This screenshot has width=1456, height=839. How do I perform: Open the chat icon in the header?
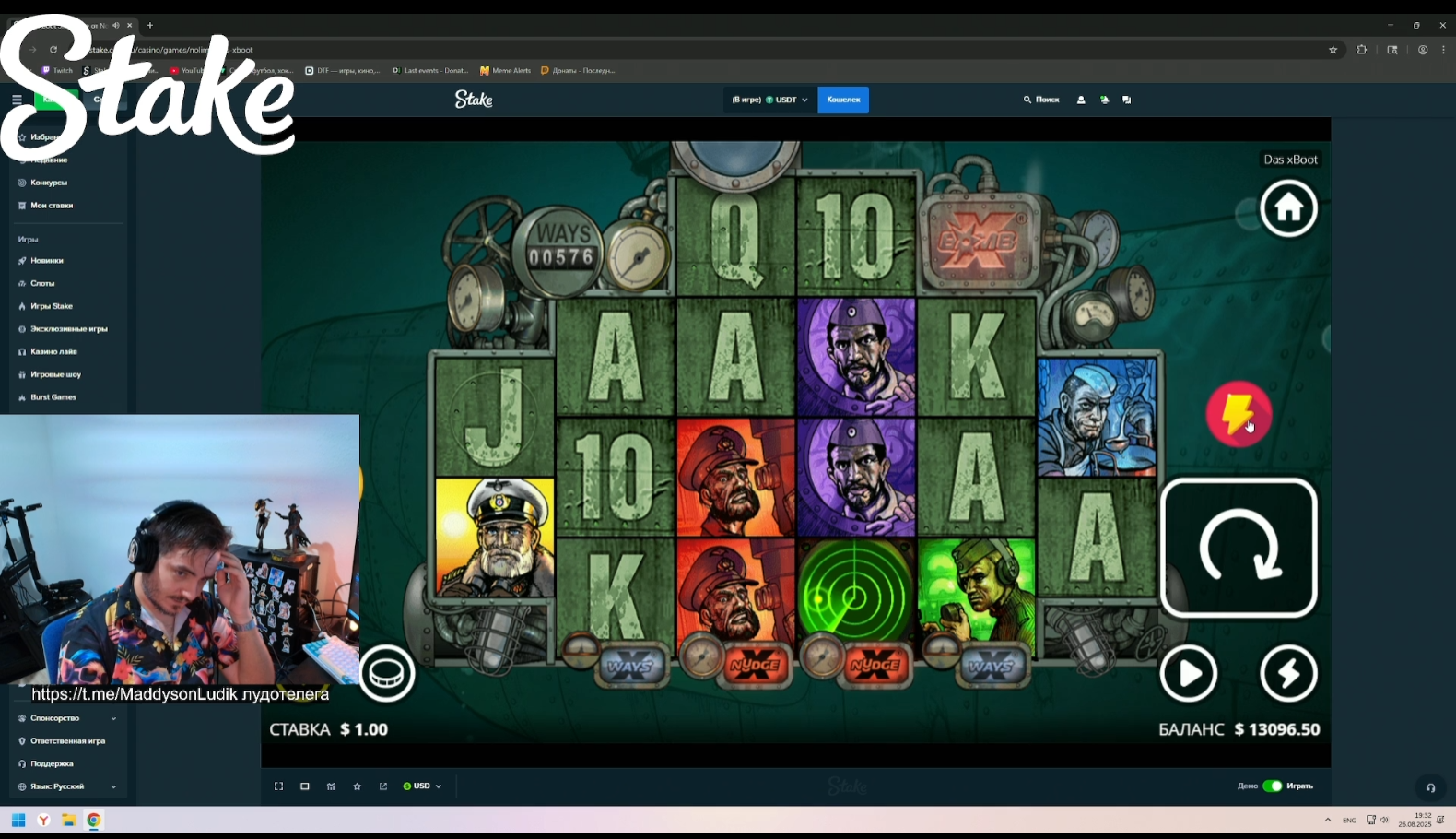coord(1127,100)
